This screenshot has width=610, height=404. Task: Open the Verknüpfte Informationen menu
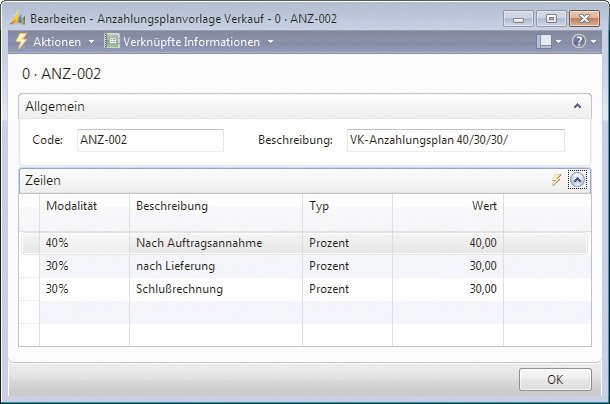[x=191, y=42]
